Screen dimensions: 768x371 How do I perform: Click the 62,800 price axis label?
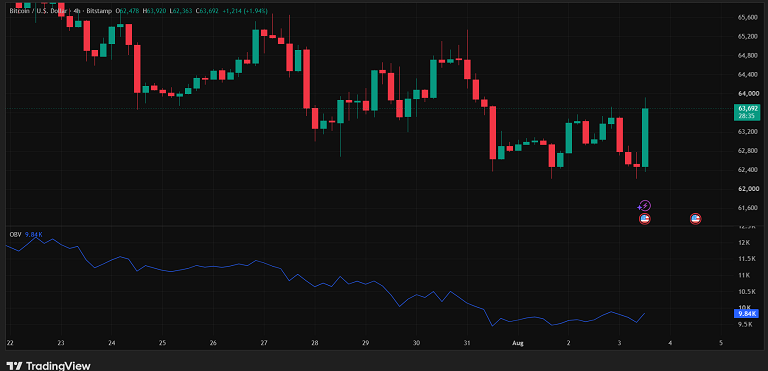coord(748,151)
